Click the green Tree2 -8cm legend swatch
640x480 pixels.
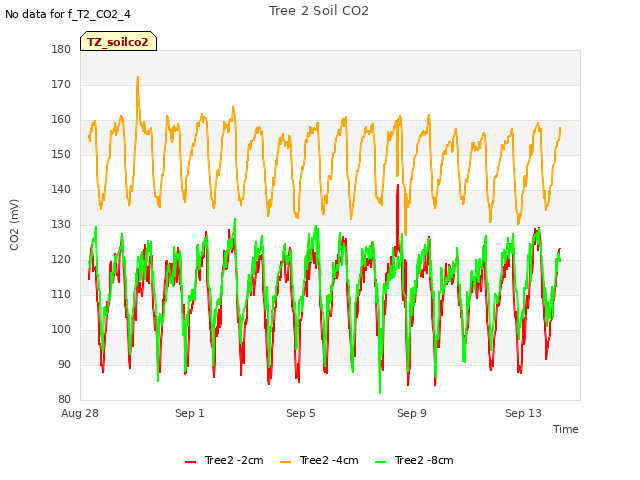pos(380,462)
